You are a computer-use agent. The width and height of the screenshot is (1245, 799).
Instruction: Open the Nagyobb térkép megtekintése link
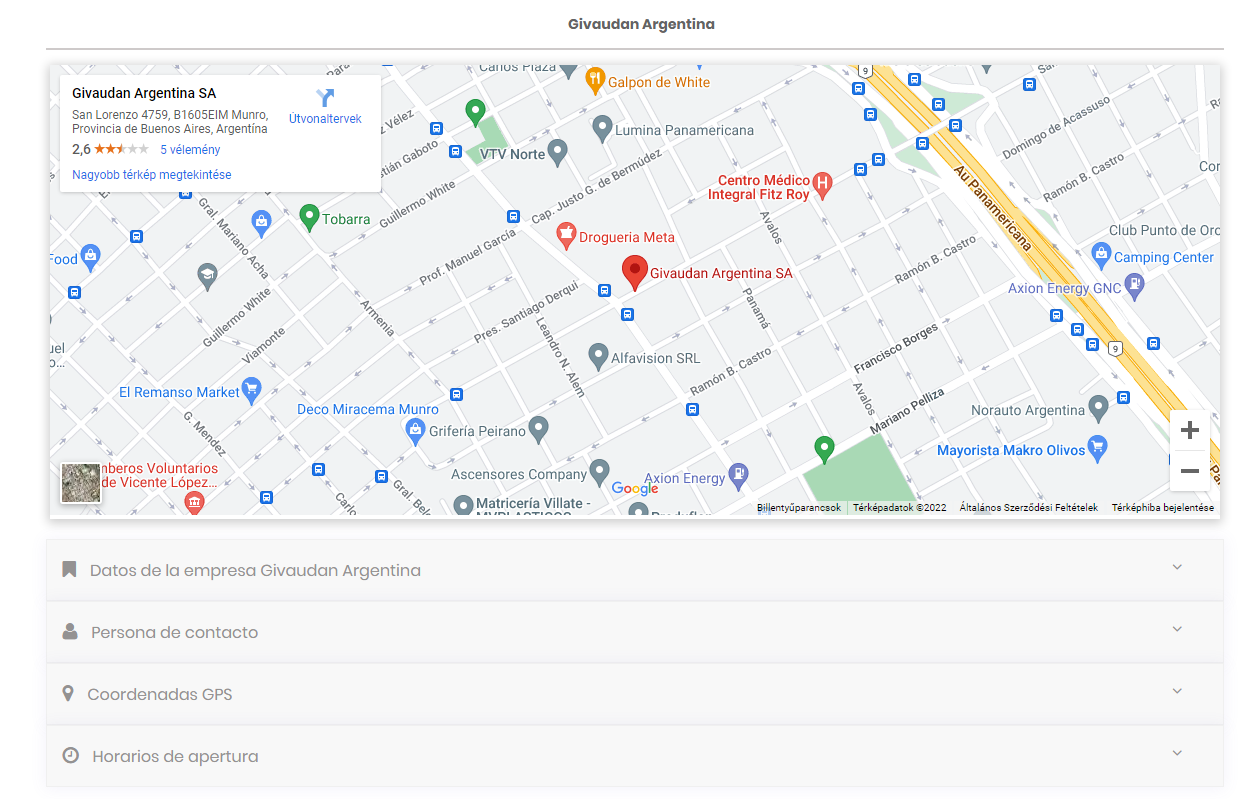[152, 175]
